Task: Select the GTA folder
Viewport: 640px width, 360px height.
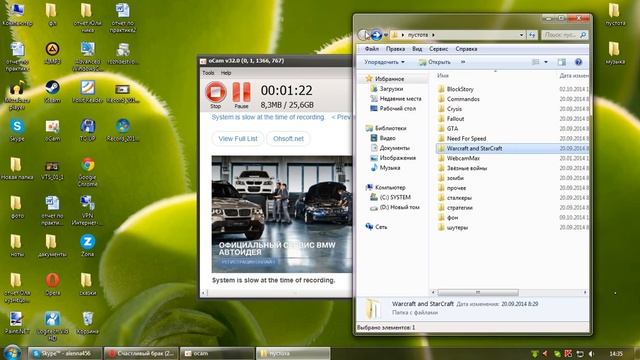Action: coord(452,129)
